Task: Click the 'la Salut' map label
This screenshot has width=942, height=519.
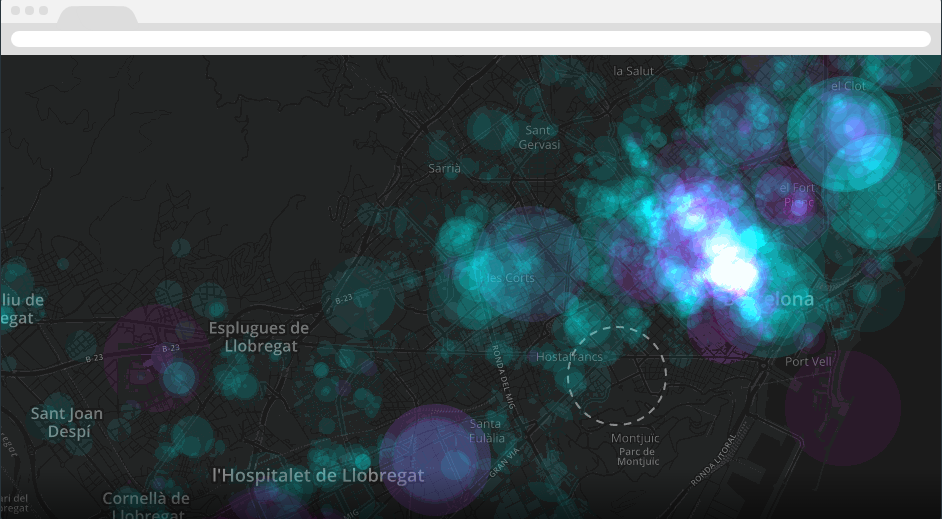Action: point(633,71)
